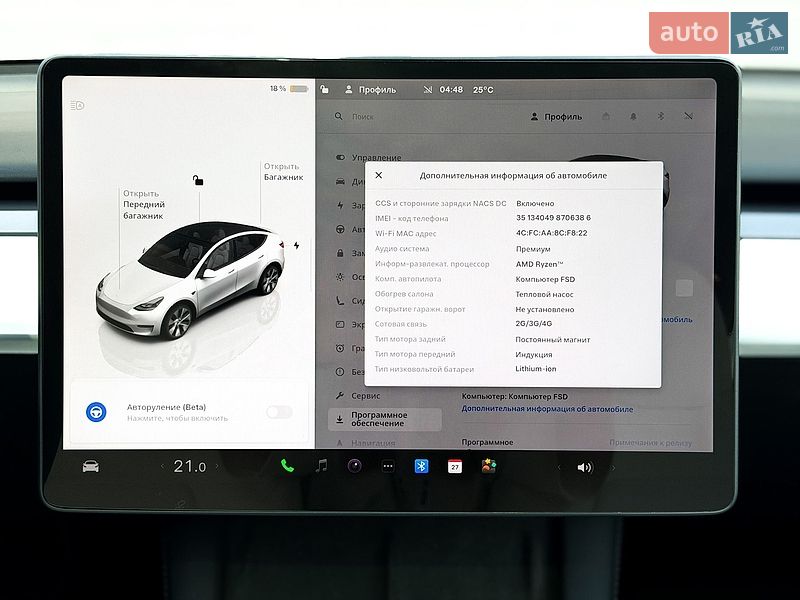Select the AMD Ryzen processor value

539,264
